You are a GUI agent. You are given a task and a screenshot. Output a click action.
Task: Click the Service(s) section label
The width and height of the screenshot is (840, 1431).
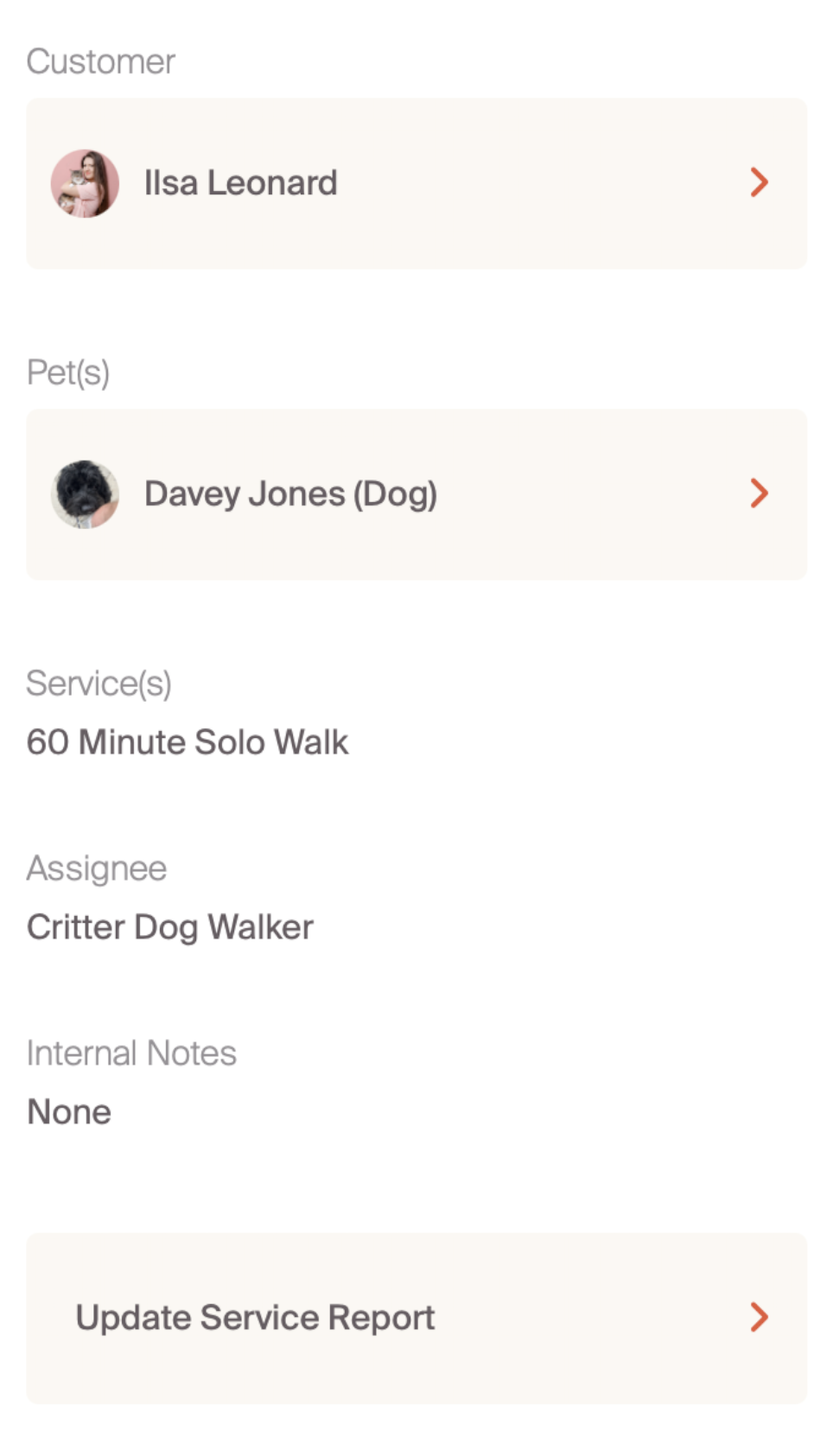tap(99, 684)
